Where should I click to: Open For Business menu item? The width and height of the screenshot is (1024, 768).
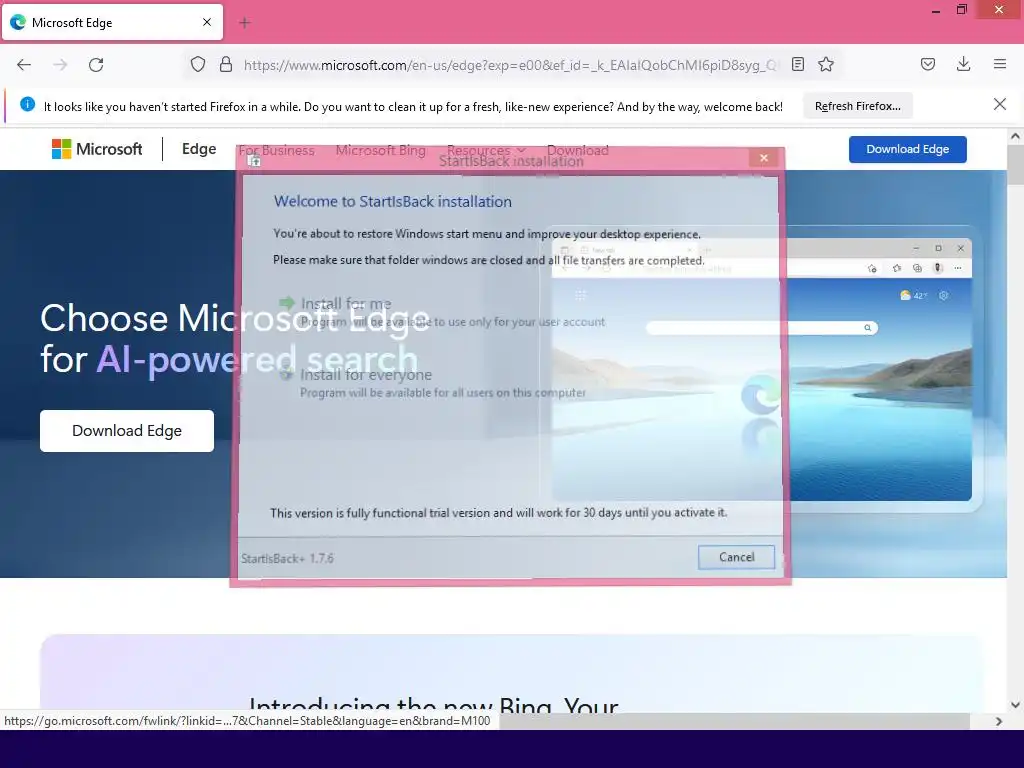276,150
